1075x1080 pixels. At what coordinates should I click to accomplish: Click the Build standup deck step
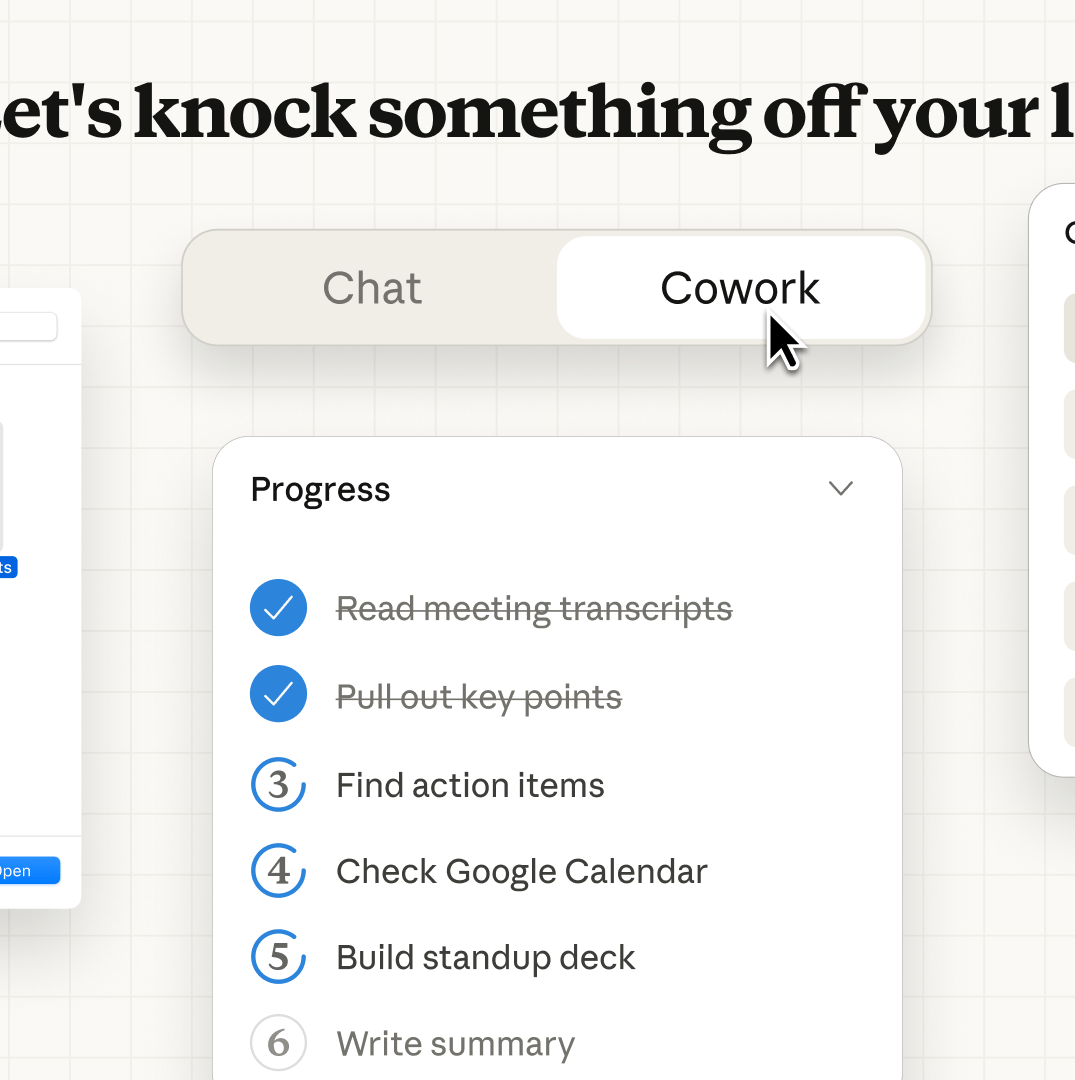click(485, 957)
